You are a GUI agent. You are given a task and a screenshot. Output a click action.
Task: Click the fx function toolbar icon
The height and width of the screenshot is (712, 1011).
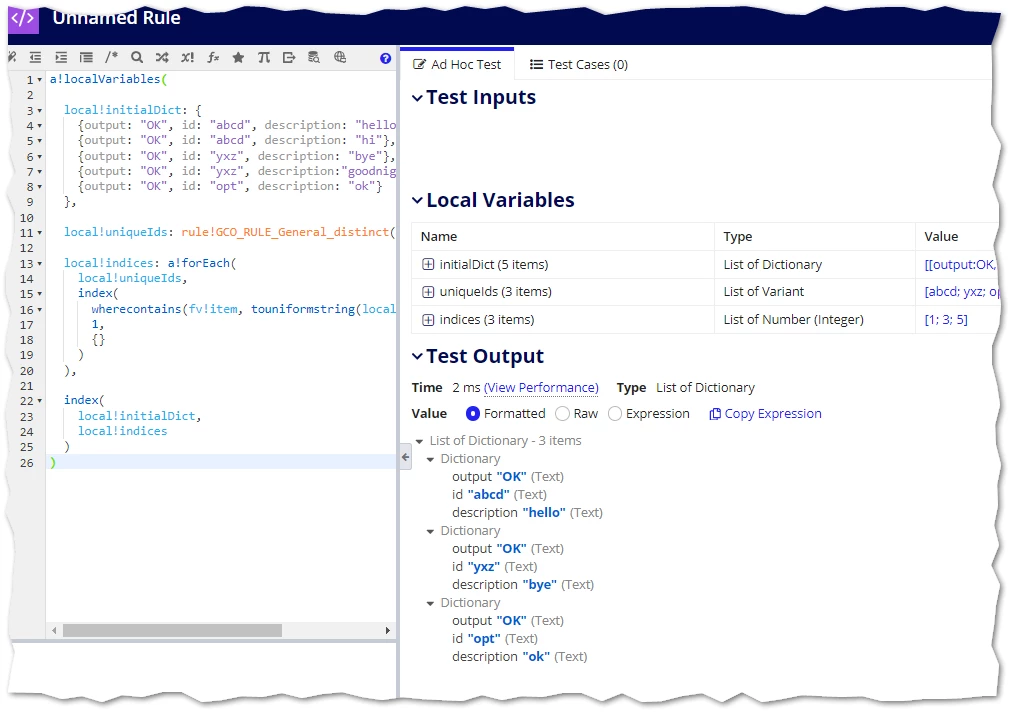213,57
